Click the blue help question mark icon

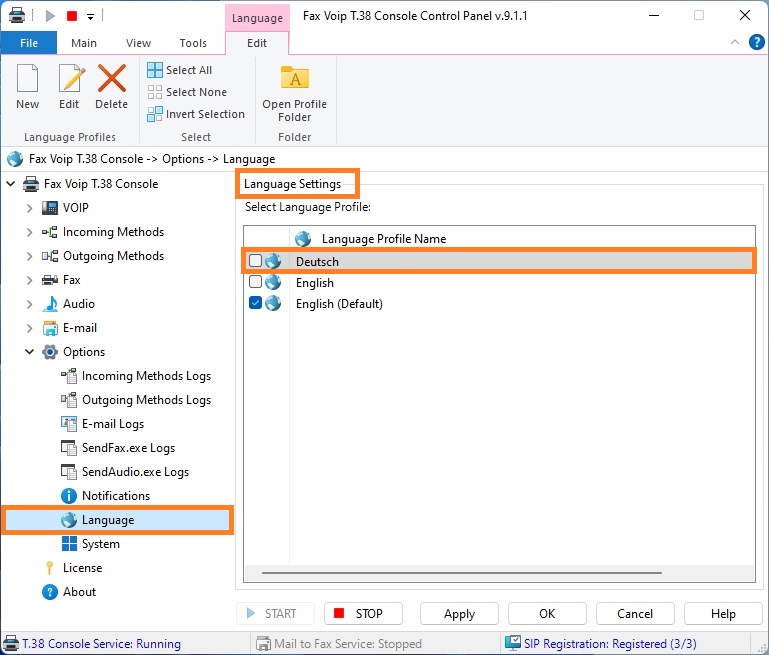pyautogui.click(x=757, y=42)
